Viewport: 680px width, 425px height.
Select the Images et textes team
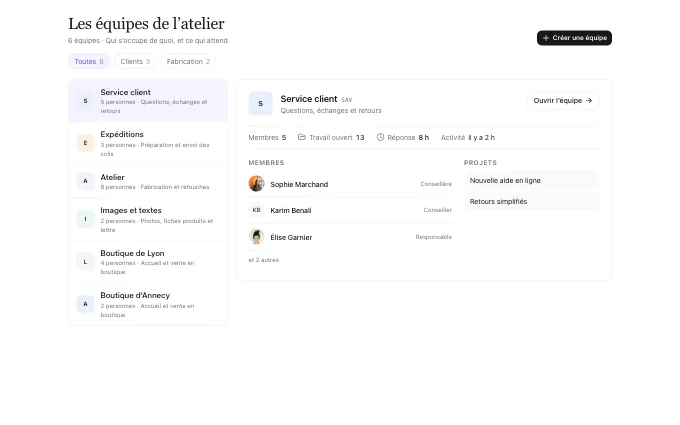tap(148, 219)
